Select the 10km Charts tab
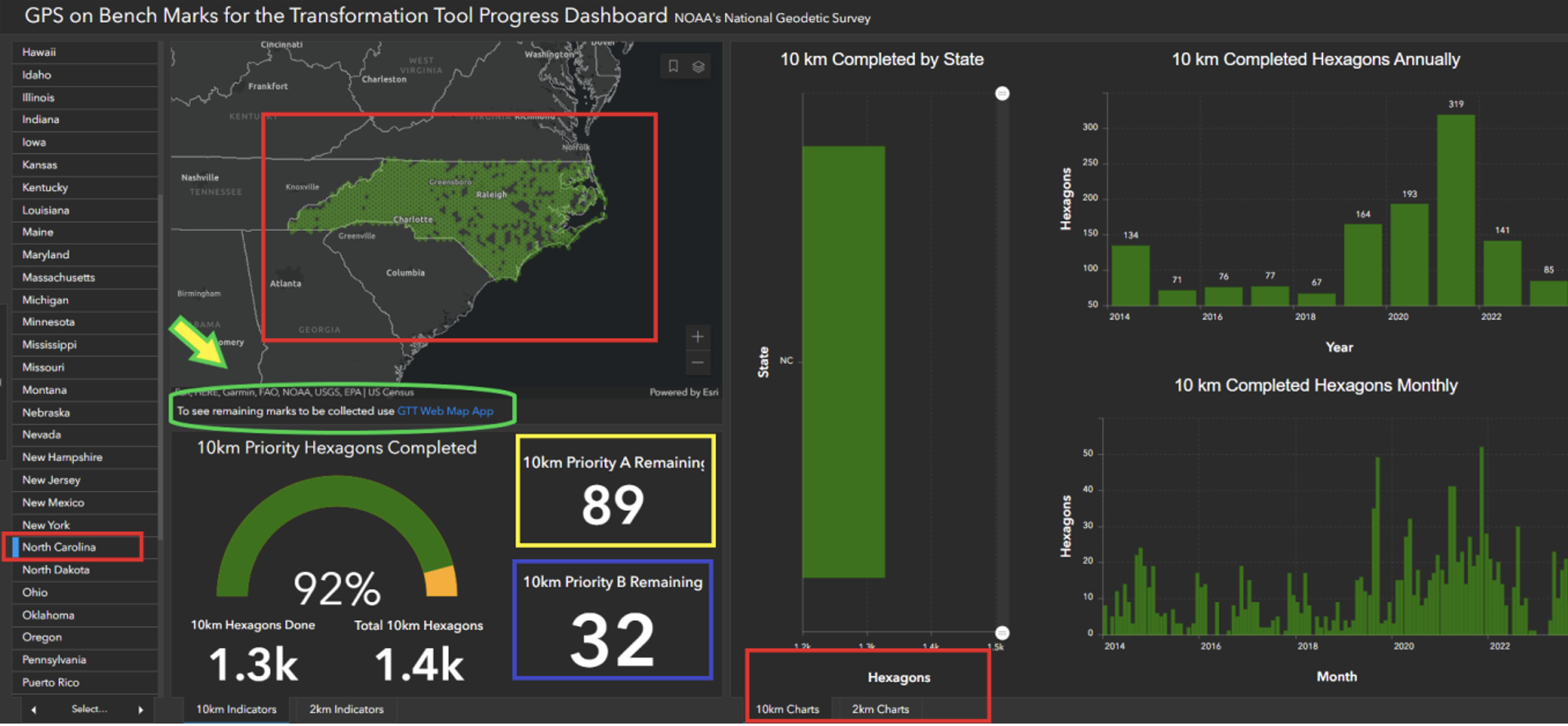 787,709
